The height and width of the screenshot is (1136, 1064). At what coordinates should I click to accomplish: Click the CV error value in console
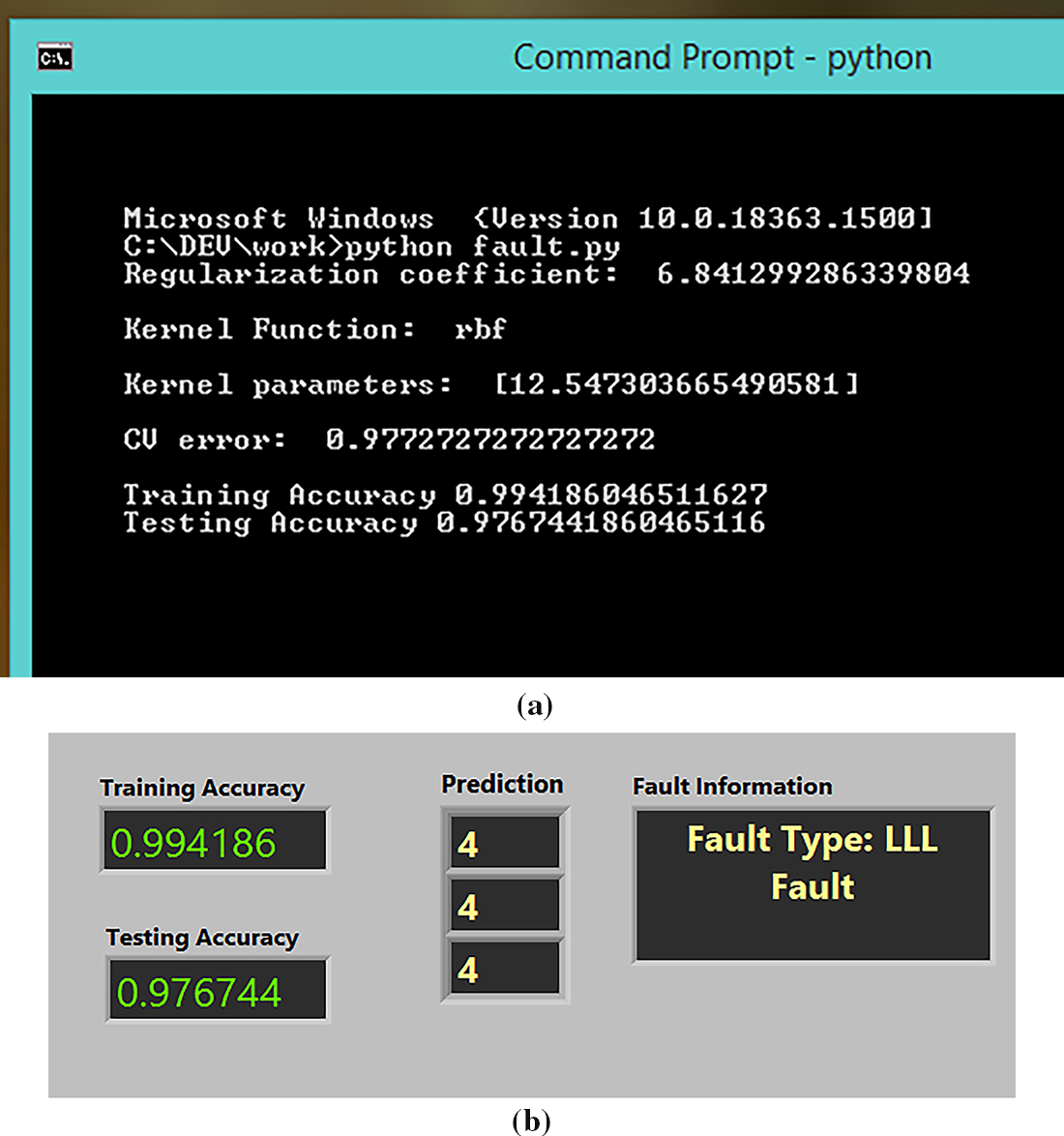[490, 439]
